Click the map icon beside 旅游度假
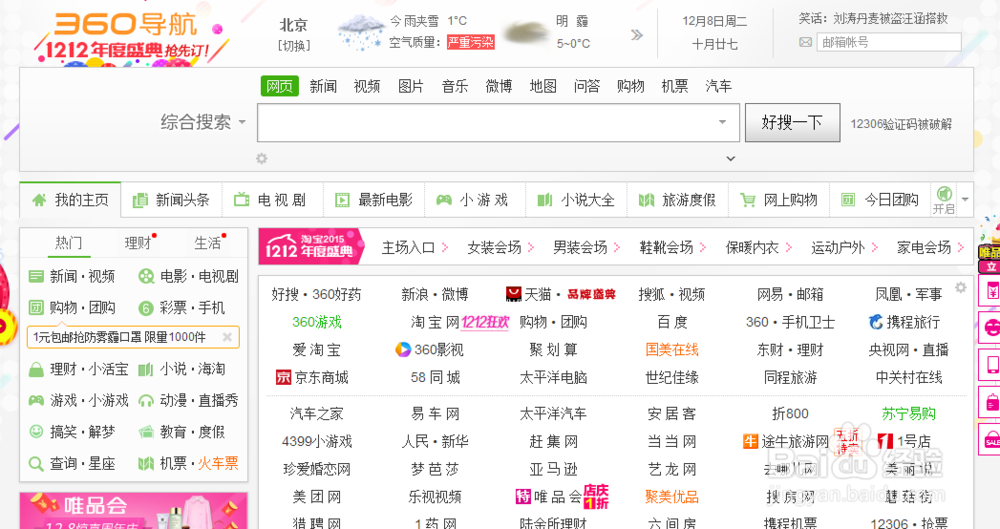The width and height of the screenshot is (1000, 529). point(646,200)
